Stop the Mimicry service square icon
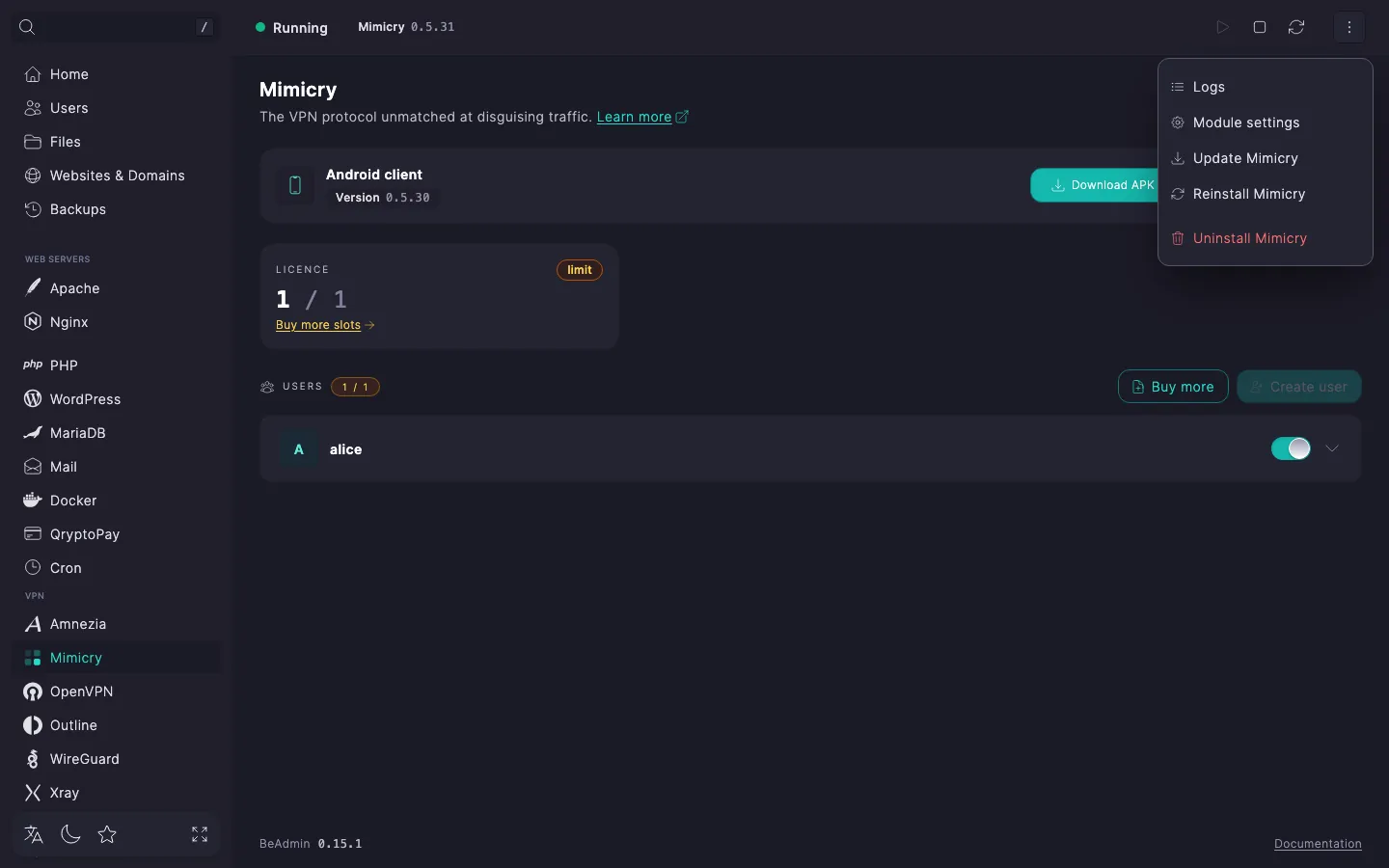Image resolution: width=1389 pixels, height=868 pixels. point(1260,27)
